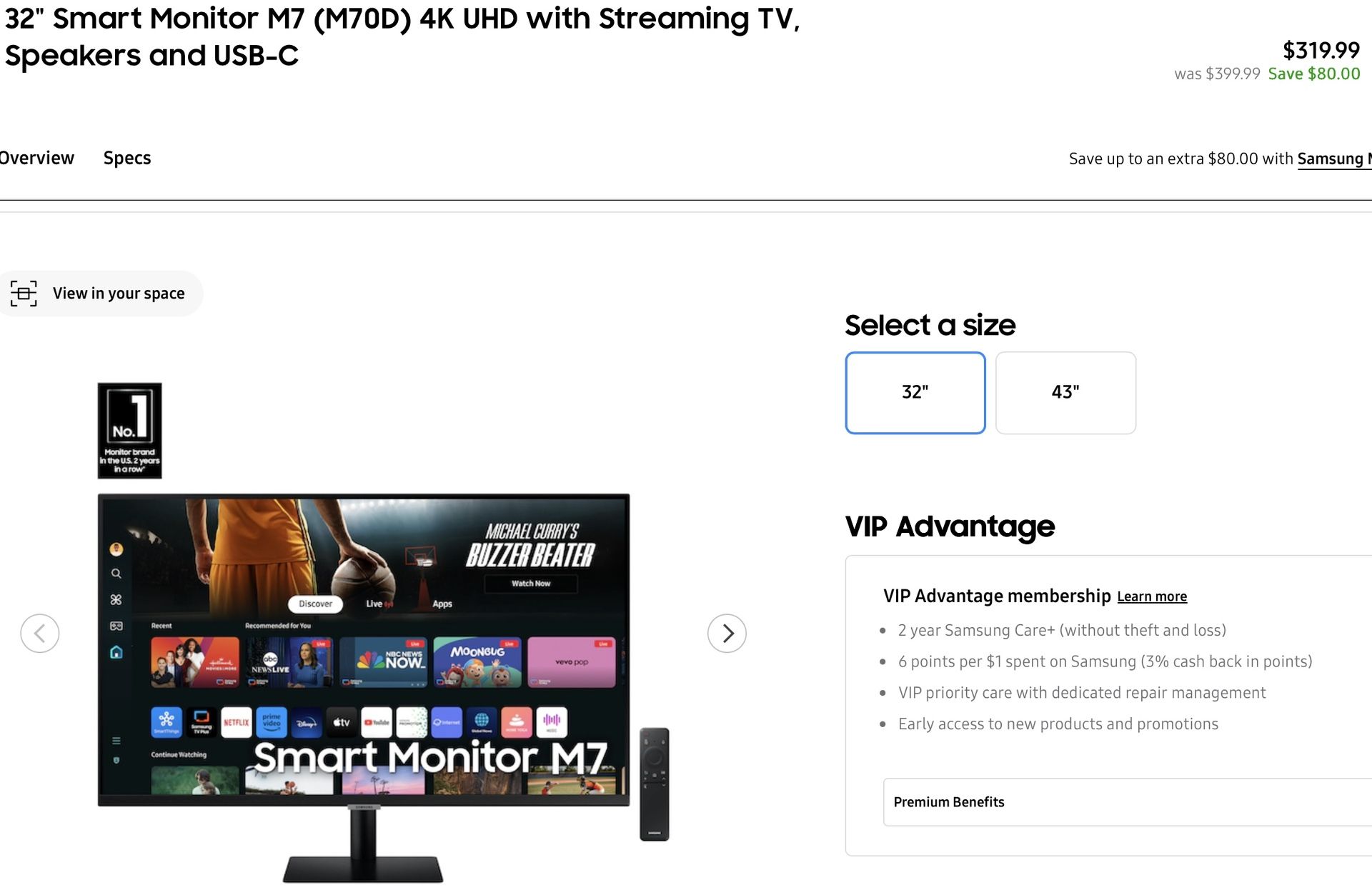The image size is (1372, 890).
Task: Click the Smart Monitor M7 product image
Action: tap(364, 688)
